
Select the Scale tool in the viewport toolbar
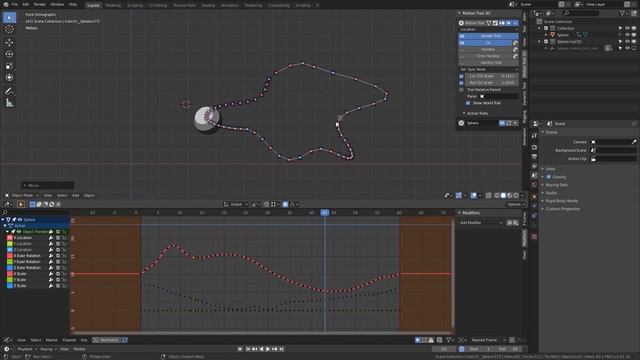point(9,66)
